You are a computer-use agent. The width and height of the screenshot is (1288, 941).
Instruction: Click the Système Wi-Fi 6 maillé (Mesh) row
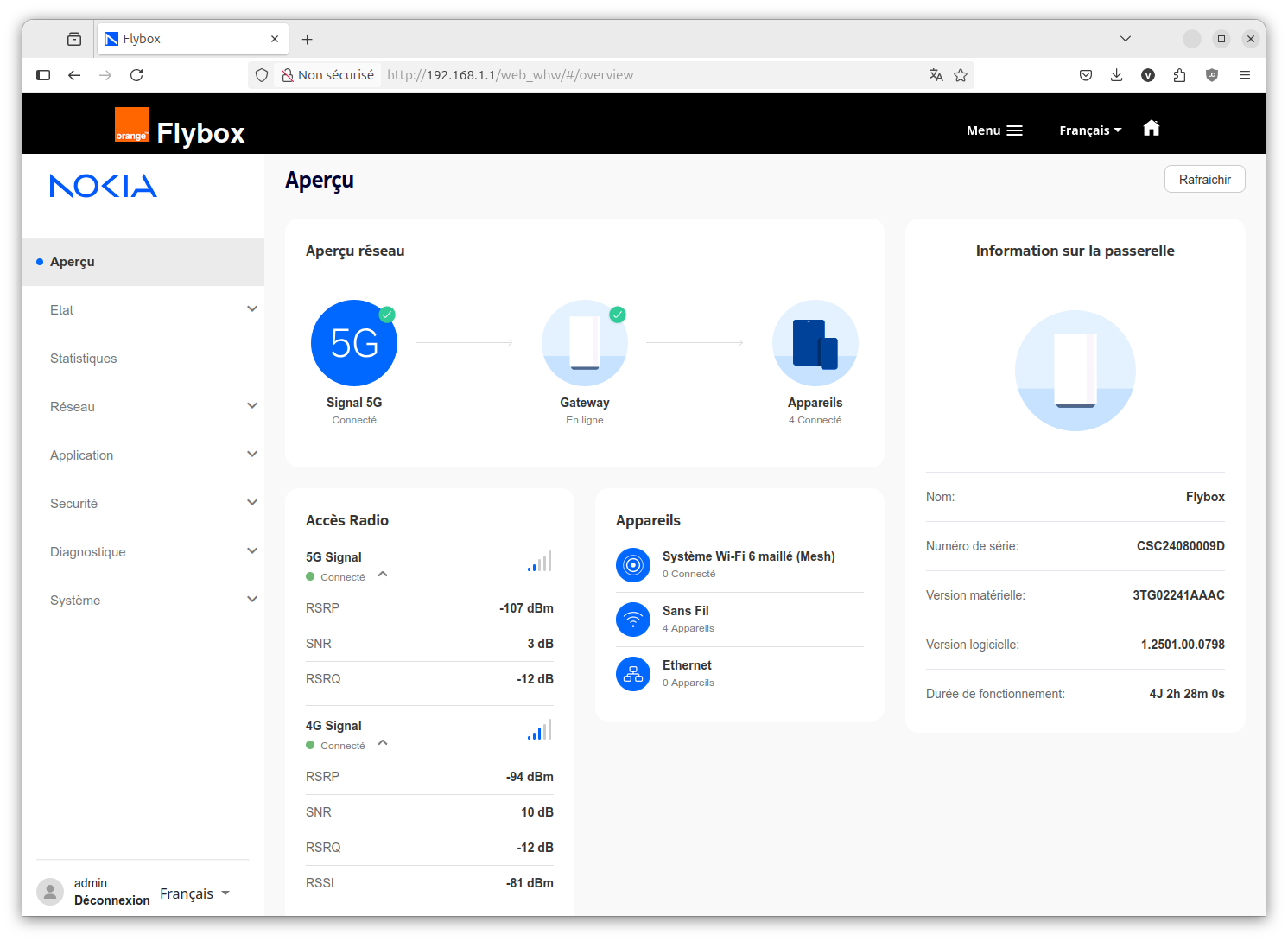(x=739, y=565)
